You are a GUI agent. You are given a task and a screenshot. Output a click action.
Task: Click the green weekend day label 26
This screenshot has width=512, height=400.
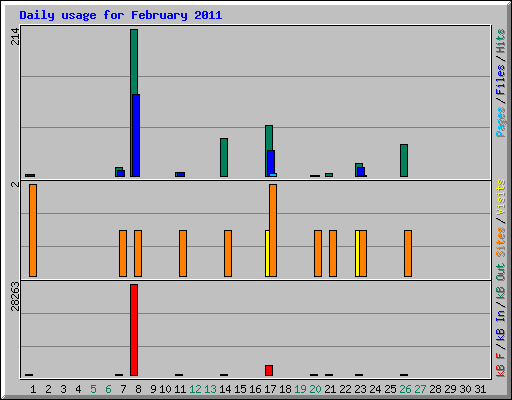click(x=405, y=389)
